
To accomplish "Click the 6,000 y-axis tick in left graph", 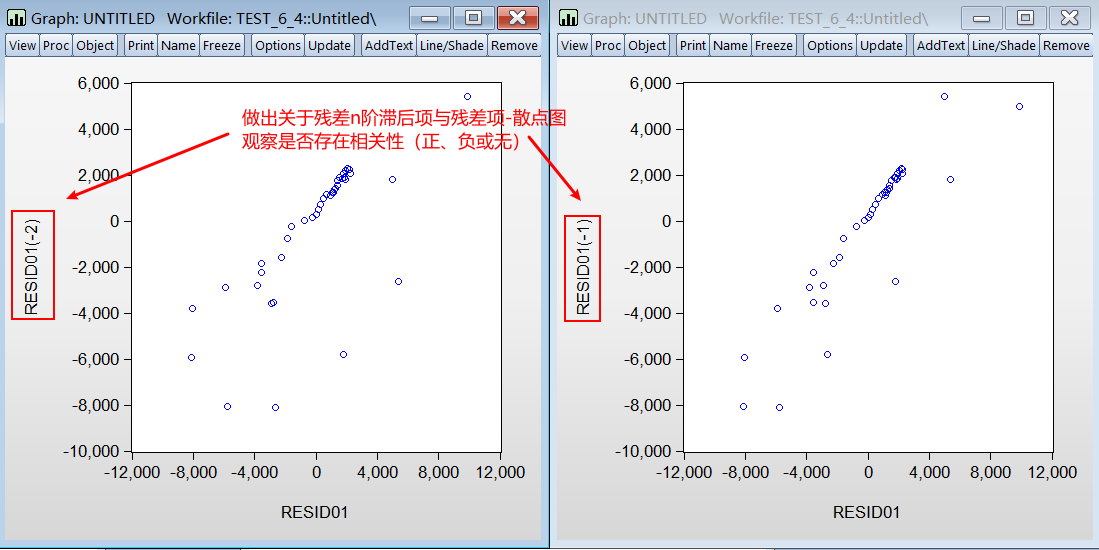I will [x=98, y=83].
